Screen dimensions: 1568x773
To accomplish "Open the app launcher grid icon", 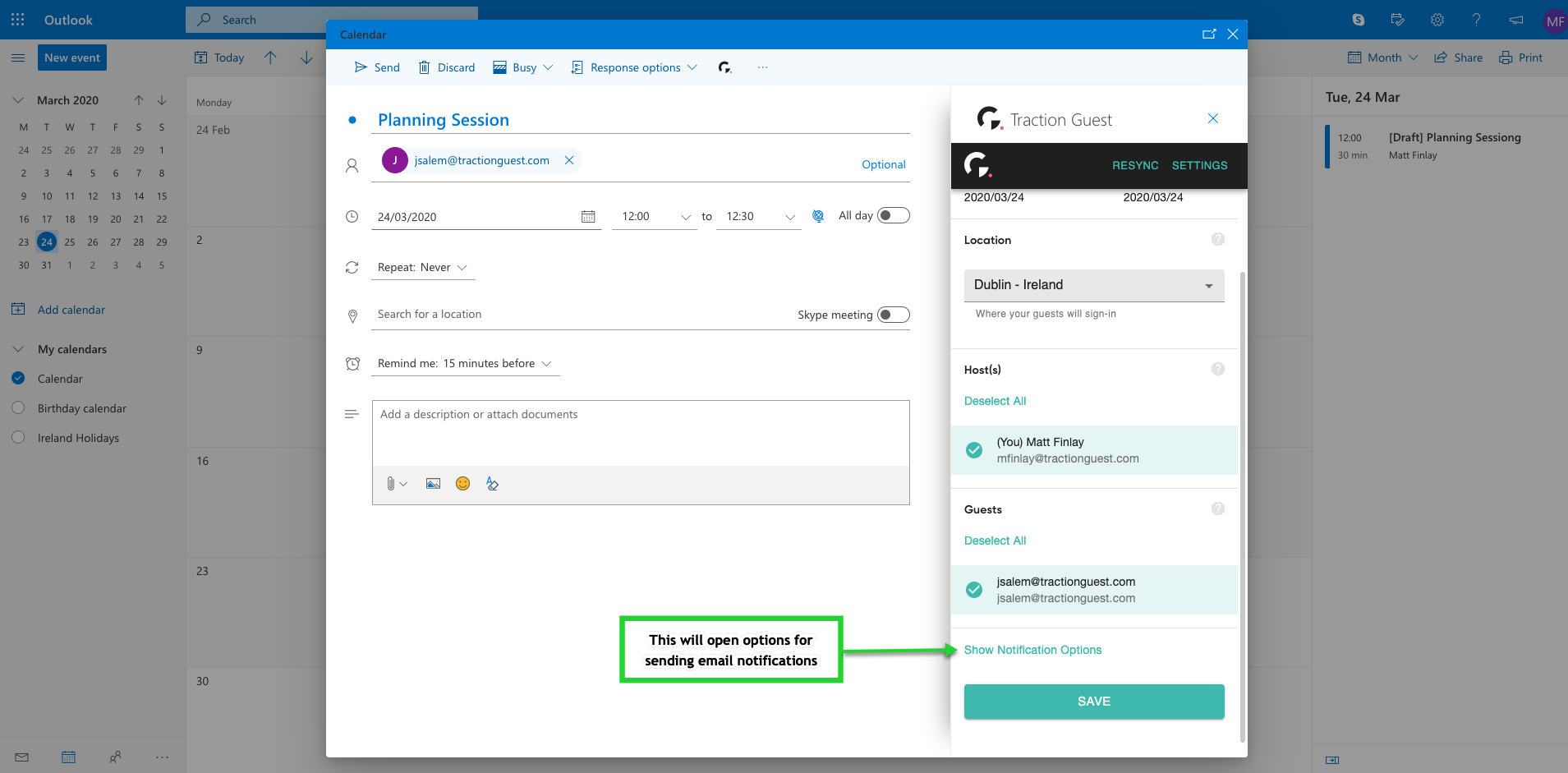I will (18, 19).
